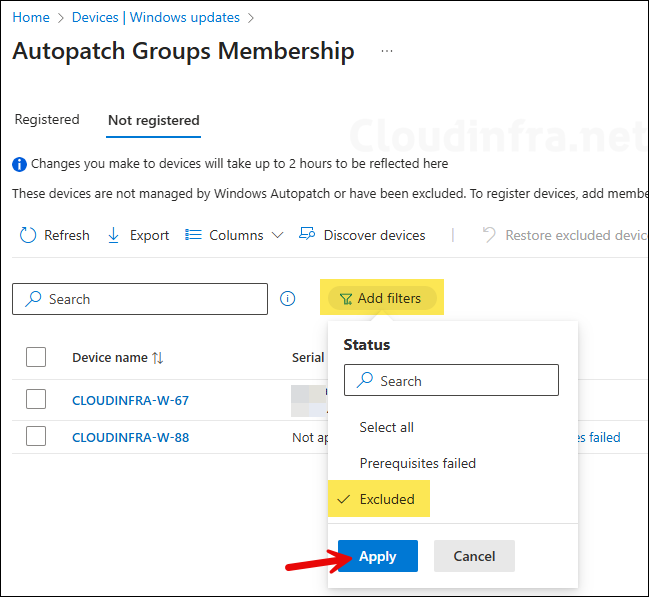649x597 pixels.
Task: Check the box for CLOUDINFRA-W-67
Action: [x=36, y=399]
